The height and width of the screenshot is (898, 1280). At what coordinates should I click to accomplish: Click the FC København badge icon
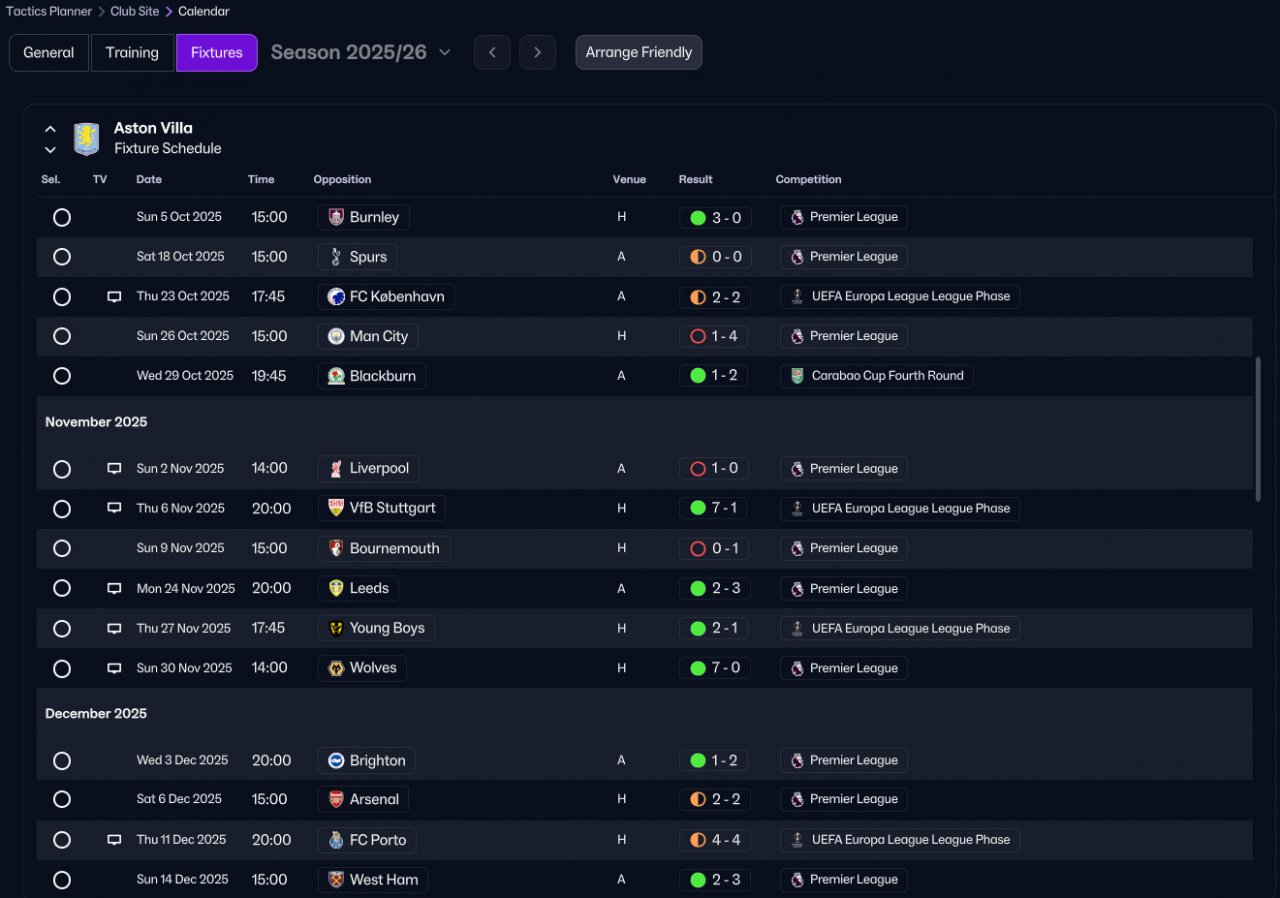click(336, 297)
